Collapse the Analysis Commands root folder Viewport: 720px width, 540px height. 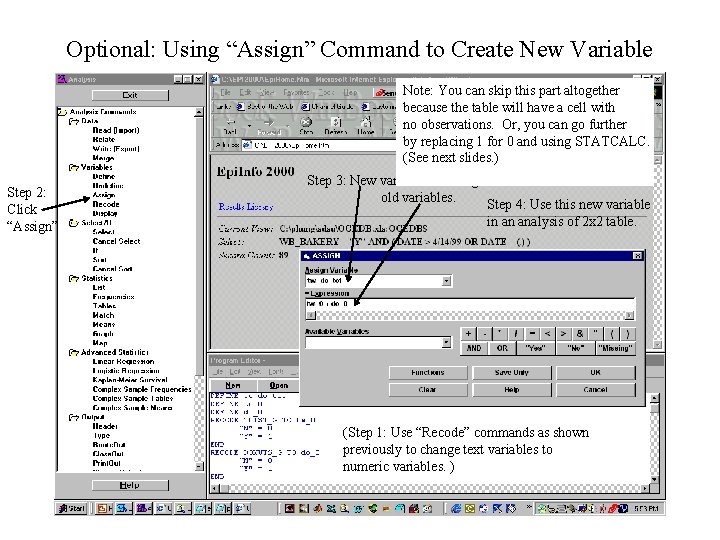click(62, 112)
